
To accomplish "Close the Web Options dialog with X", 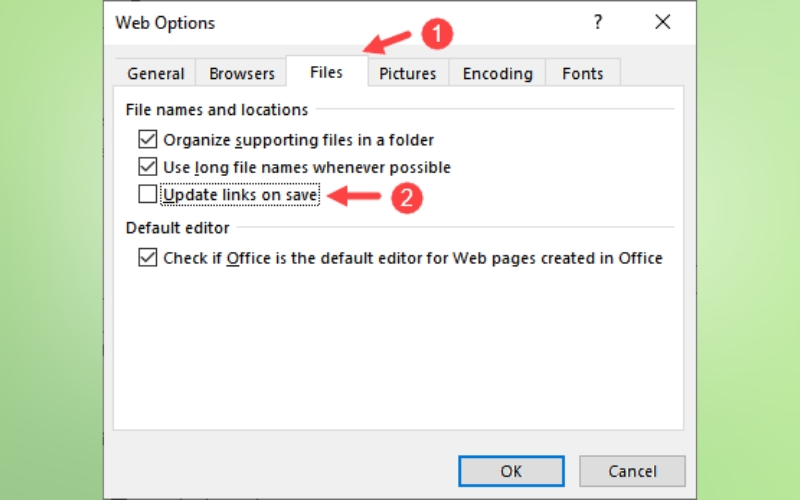I will (x=661, y=22).
